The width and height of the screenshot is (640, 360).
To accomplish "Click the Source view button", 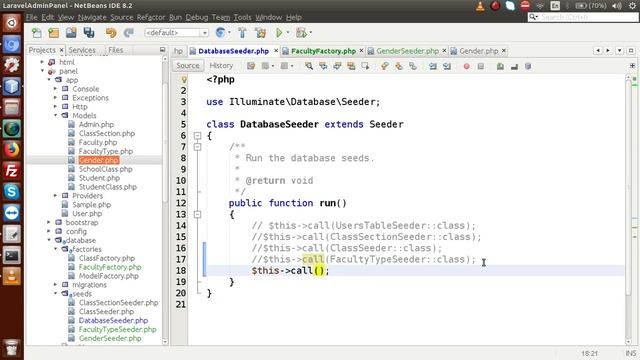I will click(188, 66).
